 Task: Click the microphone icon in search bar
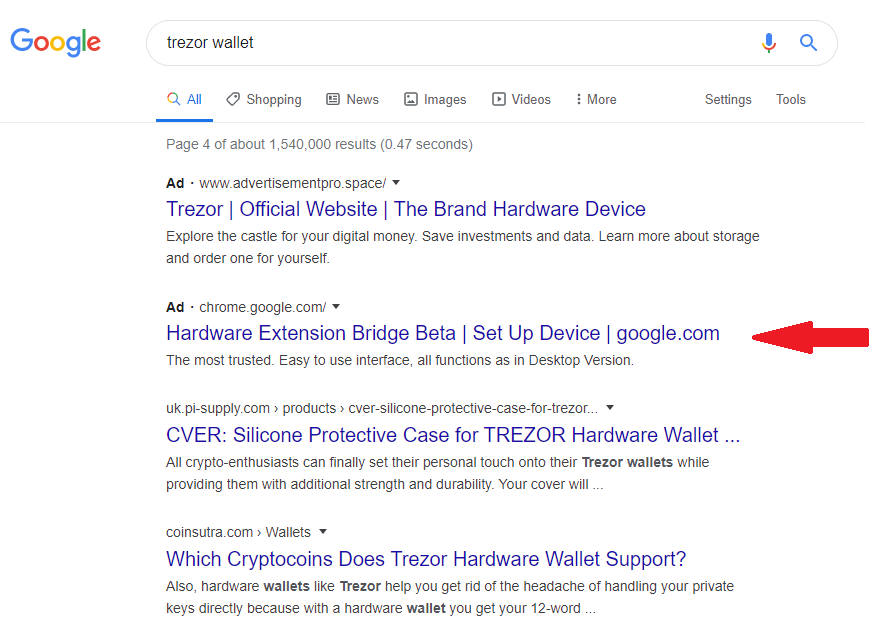pyautogui.click(x=768, y=43)
